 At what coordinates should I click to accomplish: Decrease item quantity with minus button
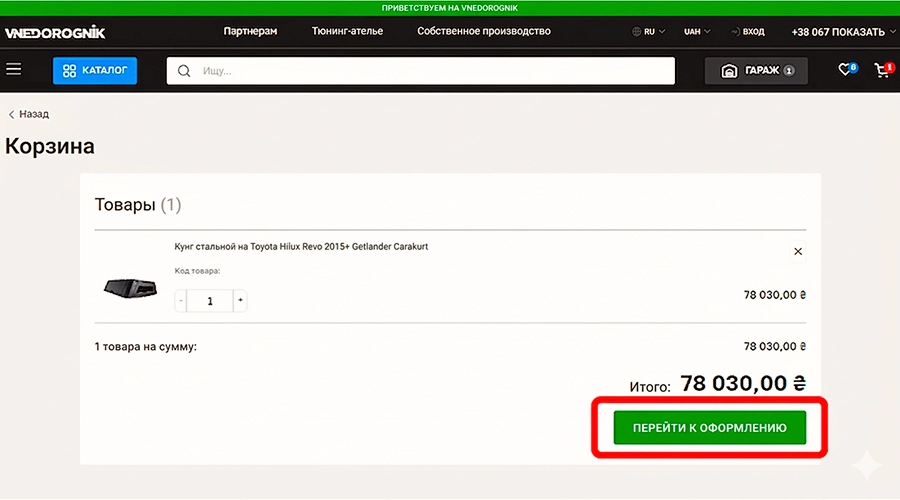(181, 300)
